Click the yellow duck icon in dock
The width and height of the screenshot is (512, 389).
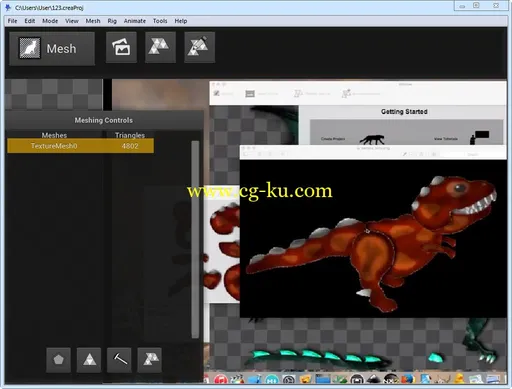tap(460, 379)
